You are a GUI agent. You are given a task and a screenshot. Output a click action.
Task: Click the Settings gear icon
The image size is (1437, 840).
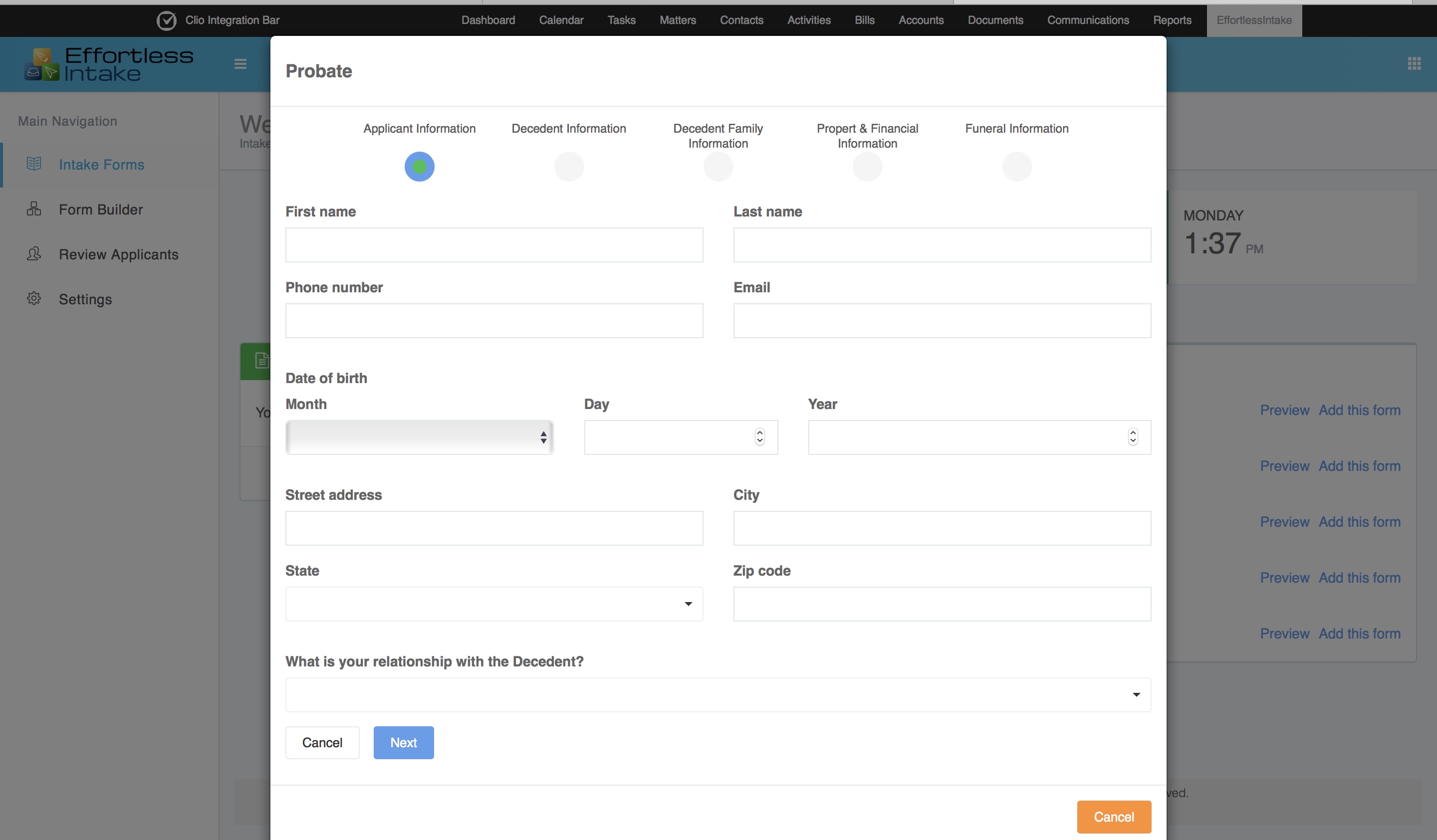34,299
